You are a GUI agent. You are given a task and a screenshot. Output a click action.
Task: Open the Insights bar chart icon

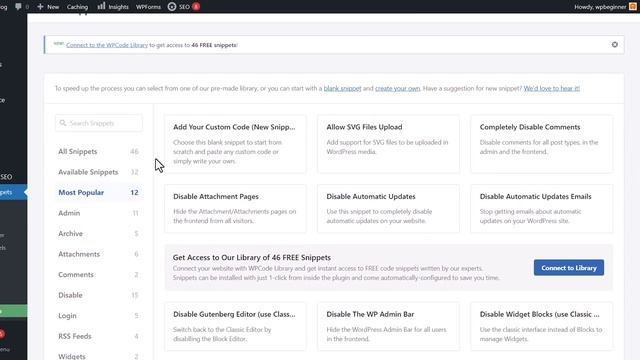click(x=101, y=6)
